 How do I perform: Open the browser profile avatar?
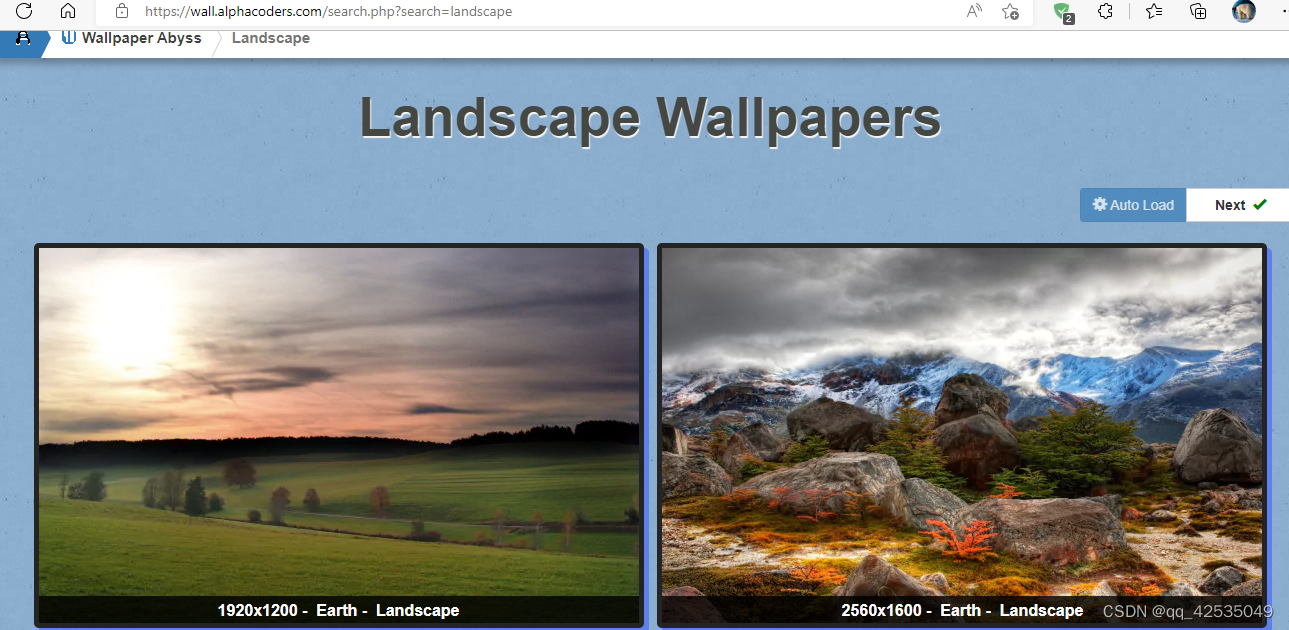tap(1243, 12)
